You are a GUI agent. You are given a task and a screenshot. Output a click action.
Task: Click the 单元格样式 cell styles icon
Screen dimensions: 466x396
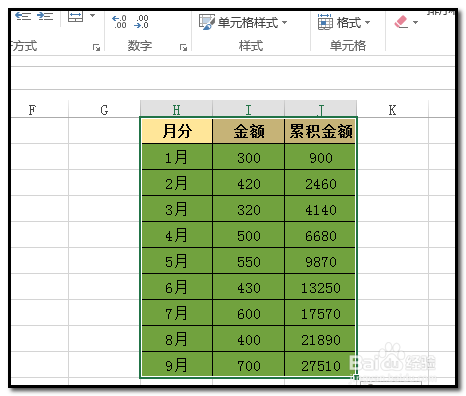(x=207, y=22)
